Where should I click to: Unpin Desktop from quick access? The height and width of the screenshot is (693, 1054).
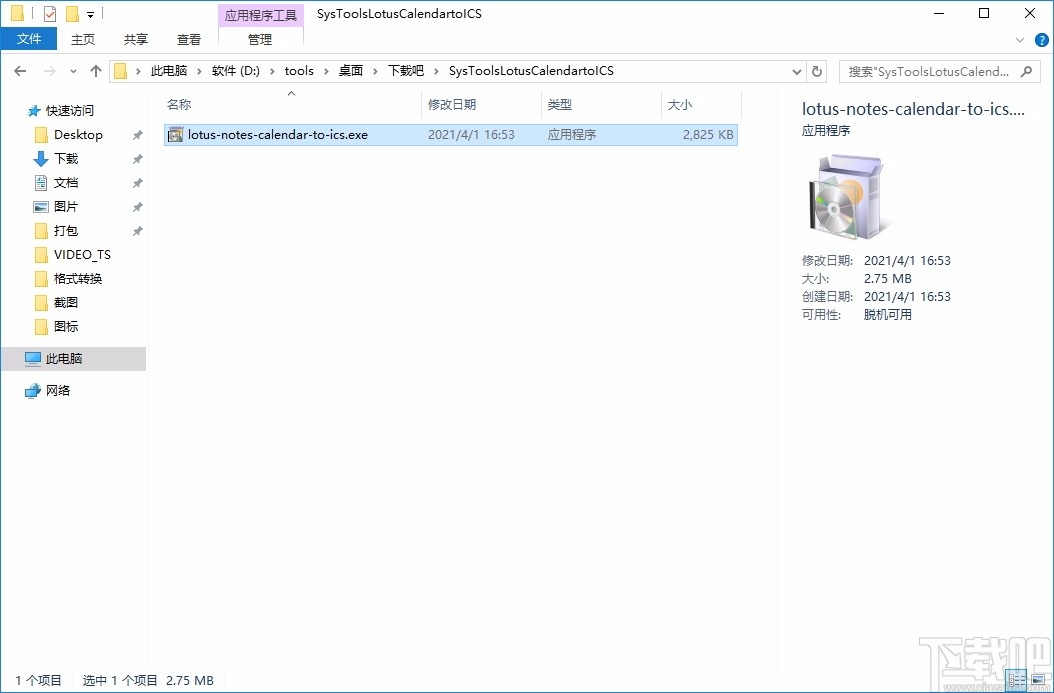point(138,134)
